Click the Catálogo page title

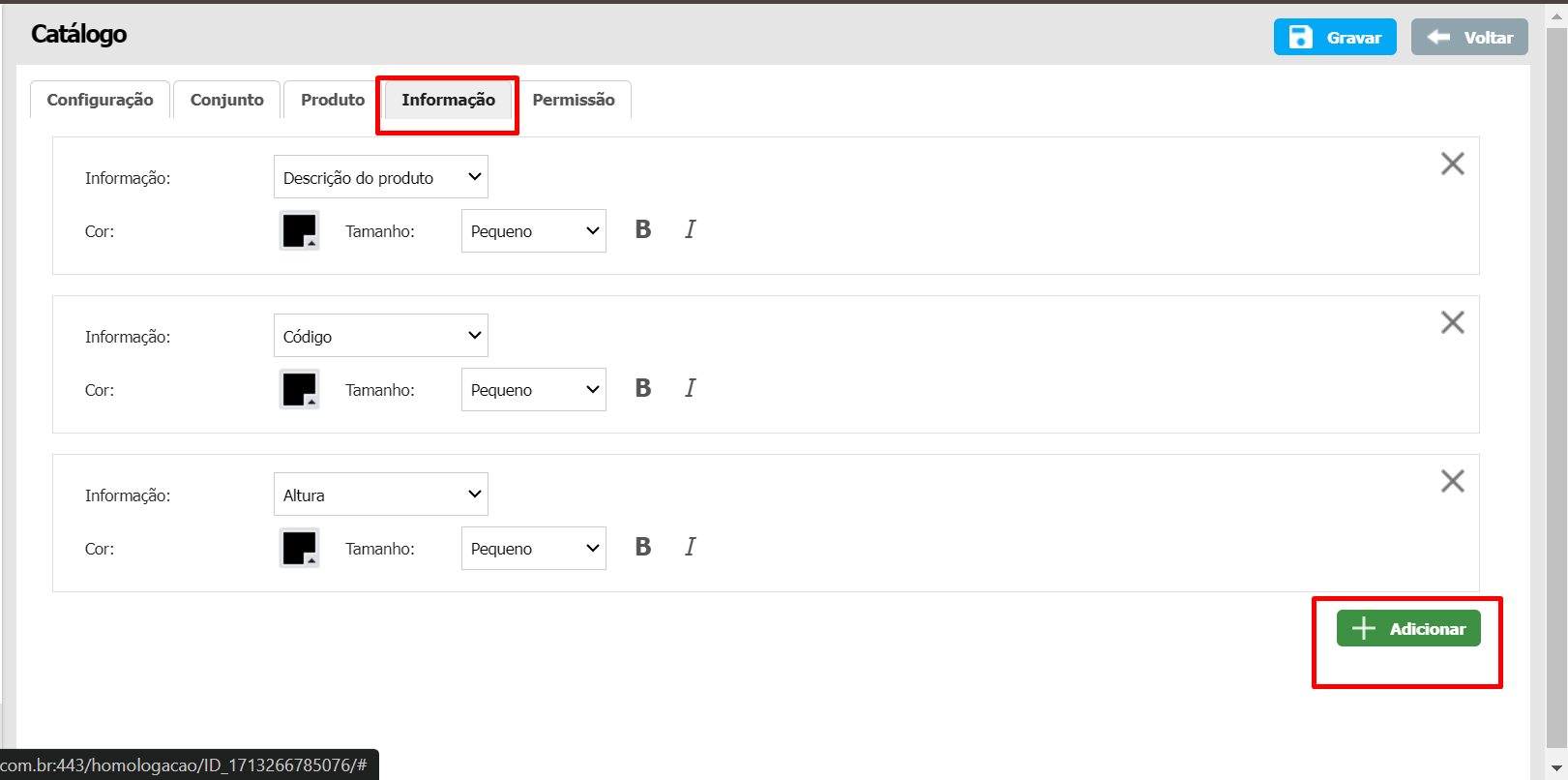click(x=79, y=34)
